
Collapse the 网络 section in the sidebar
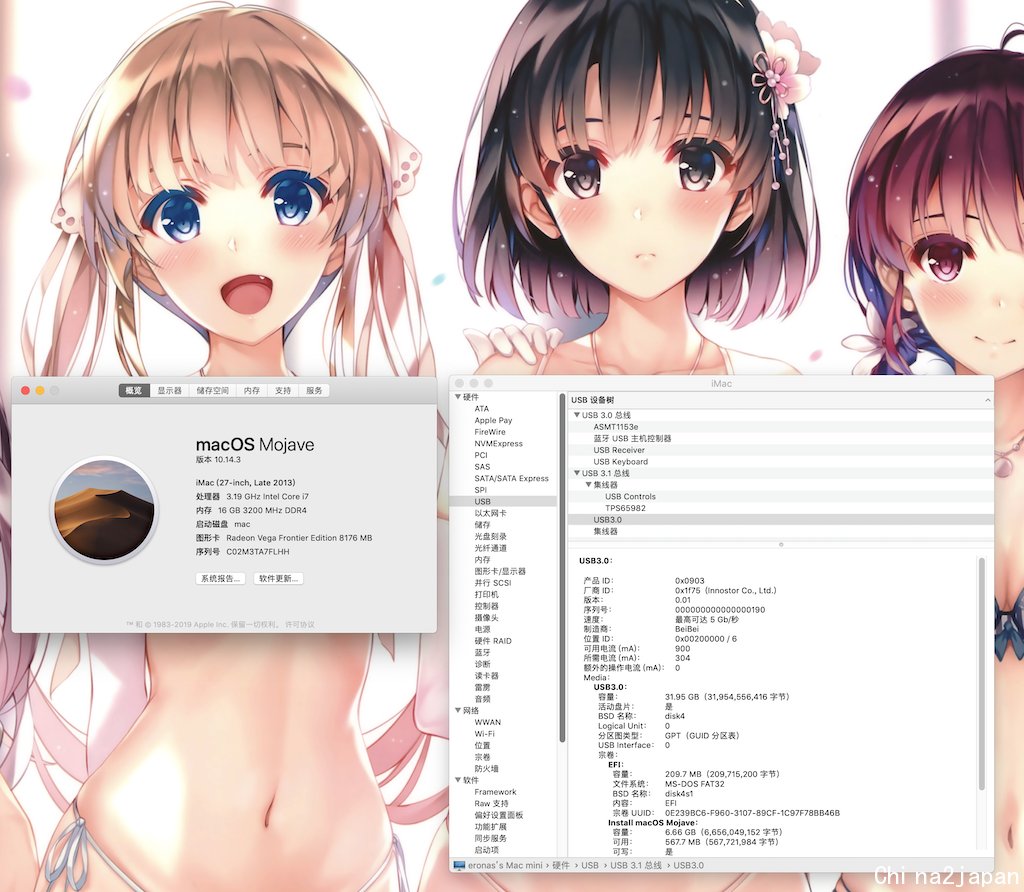[x=458, y=710]
